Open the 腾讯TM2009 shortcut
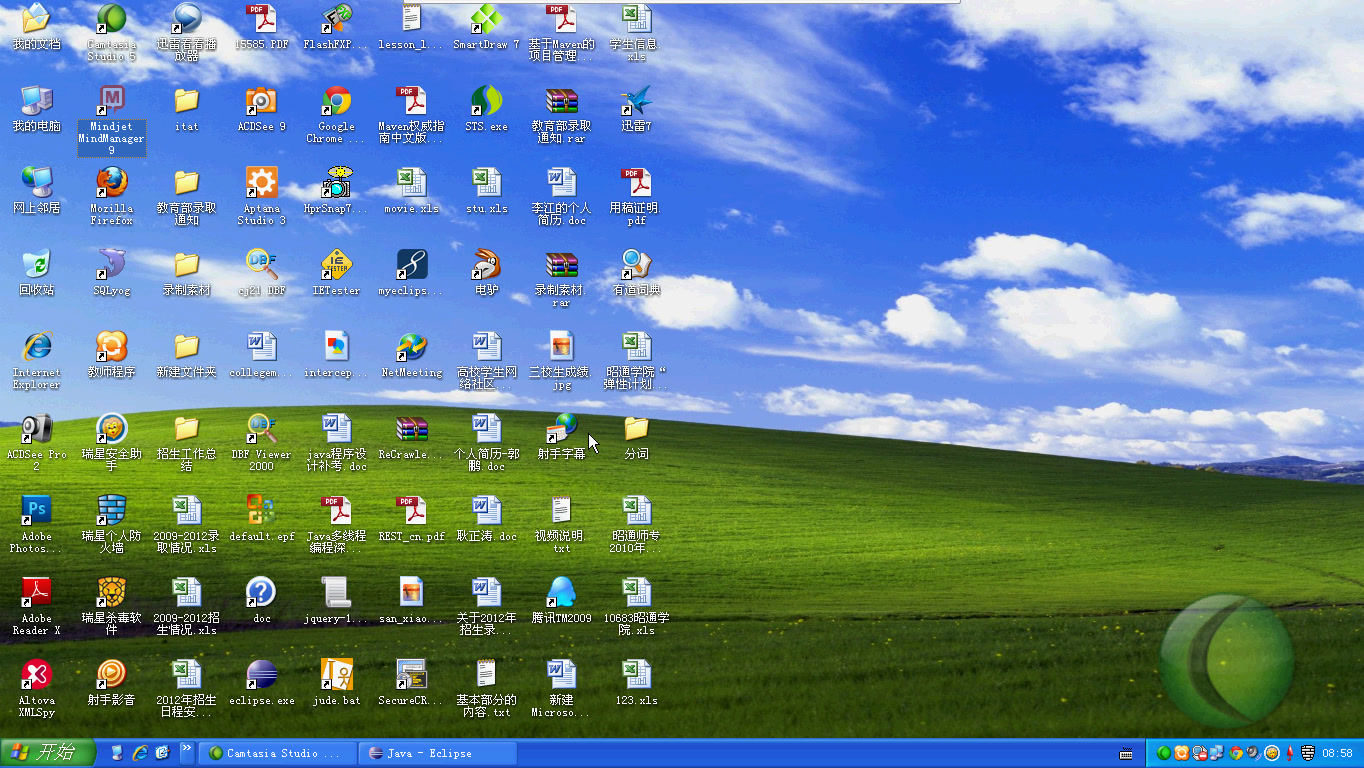 tap(561, 592)
